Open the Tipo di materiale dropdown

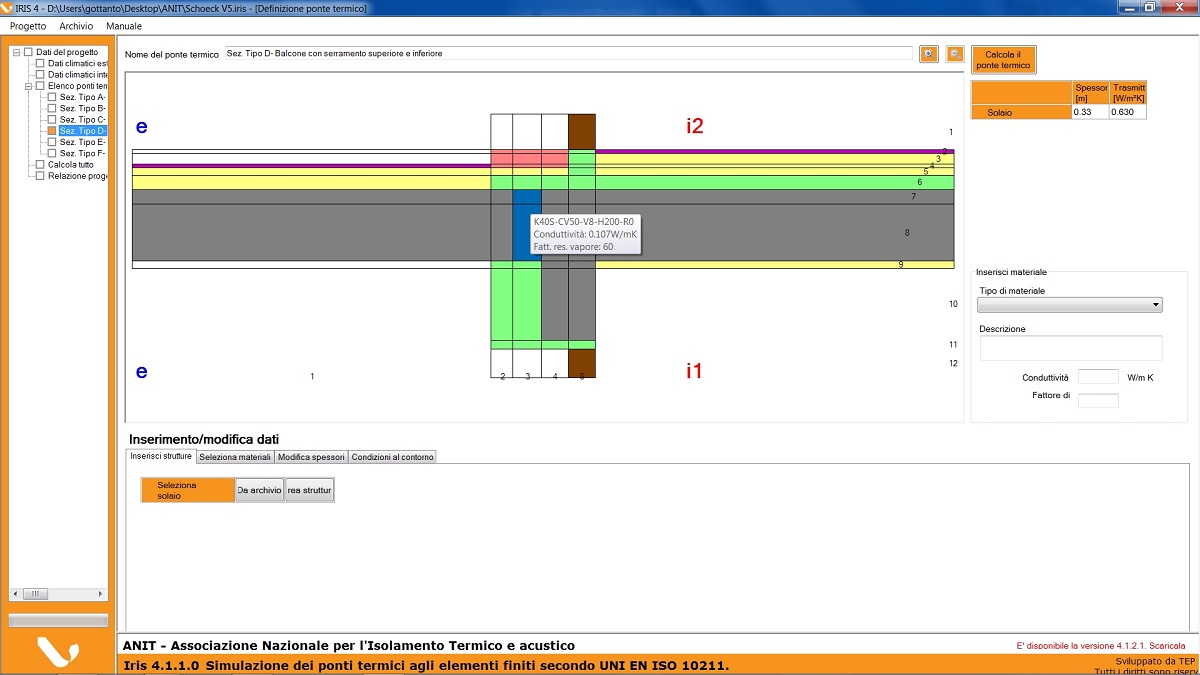click(x=1069, y=305)
